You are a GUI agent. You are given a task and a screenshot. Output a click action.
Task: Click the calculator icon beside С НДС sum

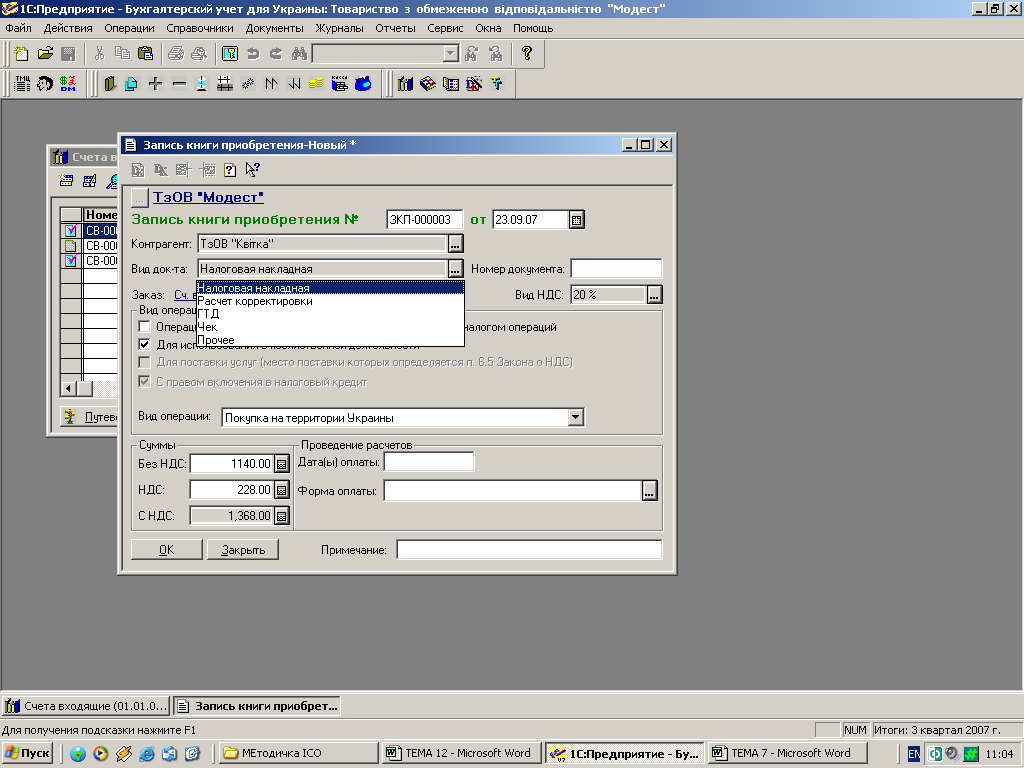pos(281,516)
